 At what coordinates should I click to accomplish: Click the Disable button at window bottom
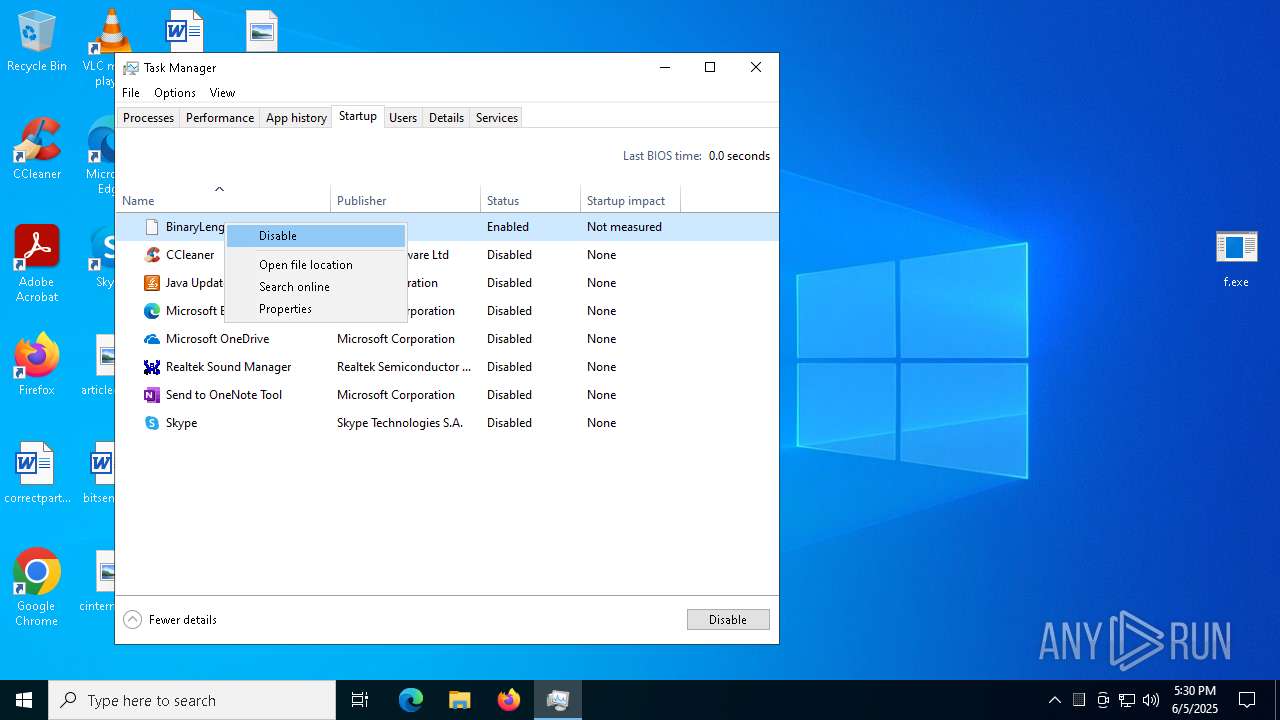coord(728,620)
